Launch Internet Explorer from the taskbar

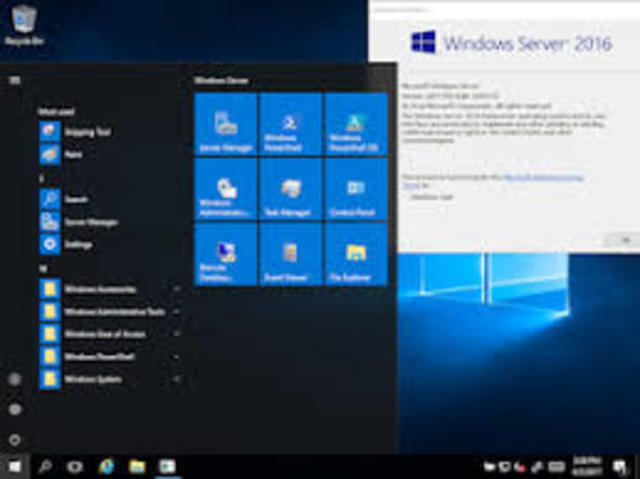pyautogui.click(x=106, y=466)
